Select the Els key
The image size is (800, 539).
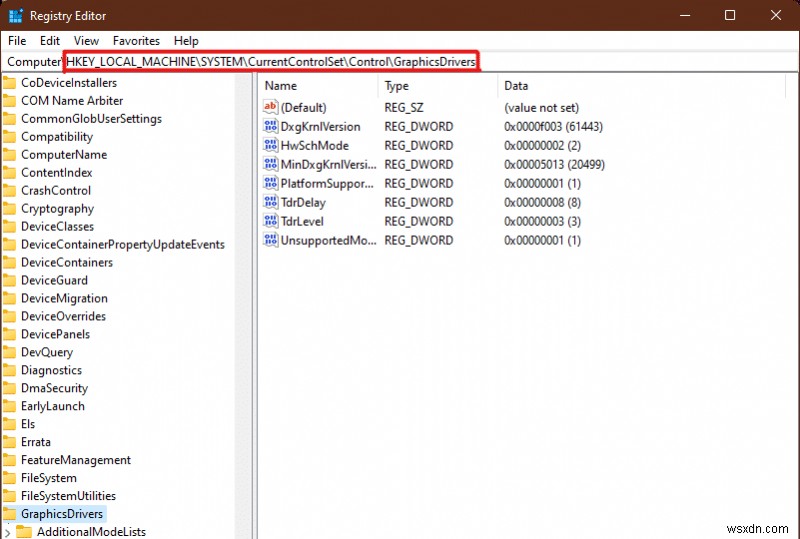(x=28, y=424)
